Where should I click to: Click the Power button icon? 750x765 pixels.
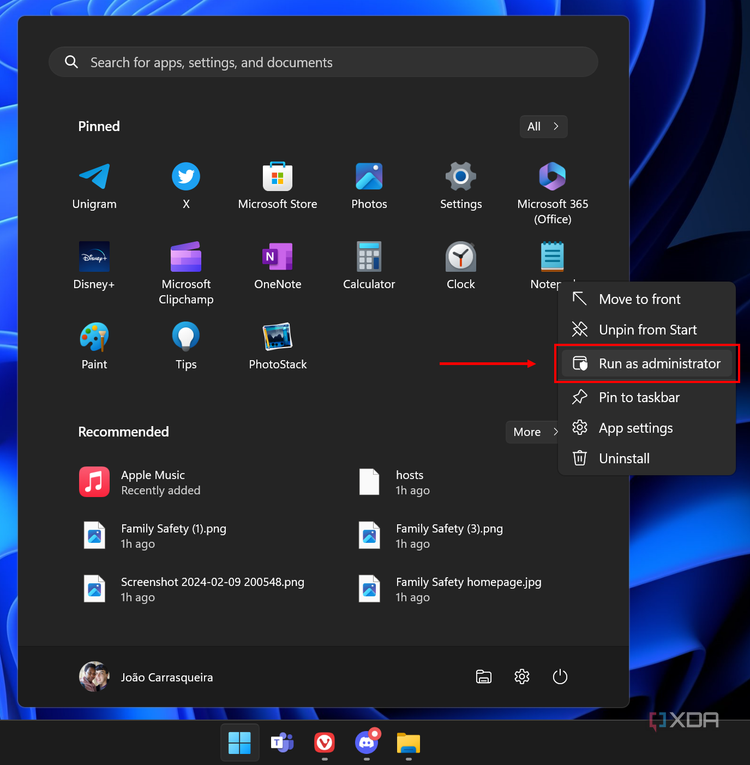(x=560, y=677)
